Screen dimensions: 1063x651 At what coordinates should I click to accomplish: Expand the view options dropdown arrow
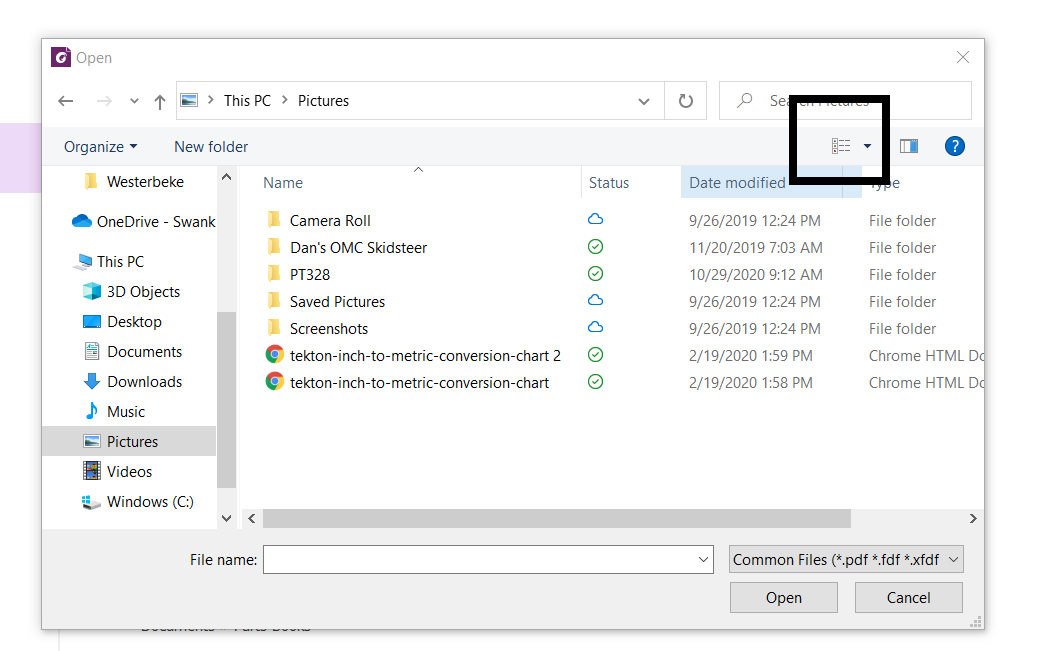click(x=867, y=146)
